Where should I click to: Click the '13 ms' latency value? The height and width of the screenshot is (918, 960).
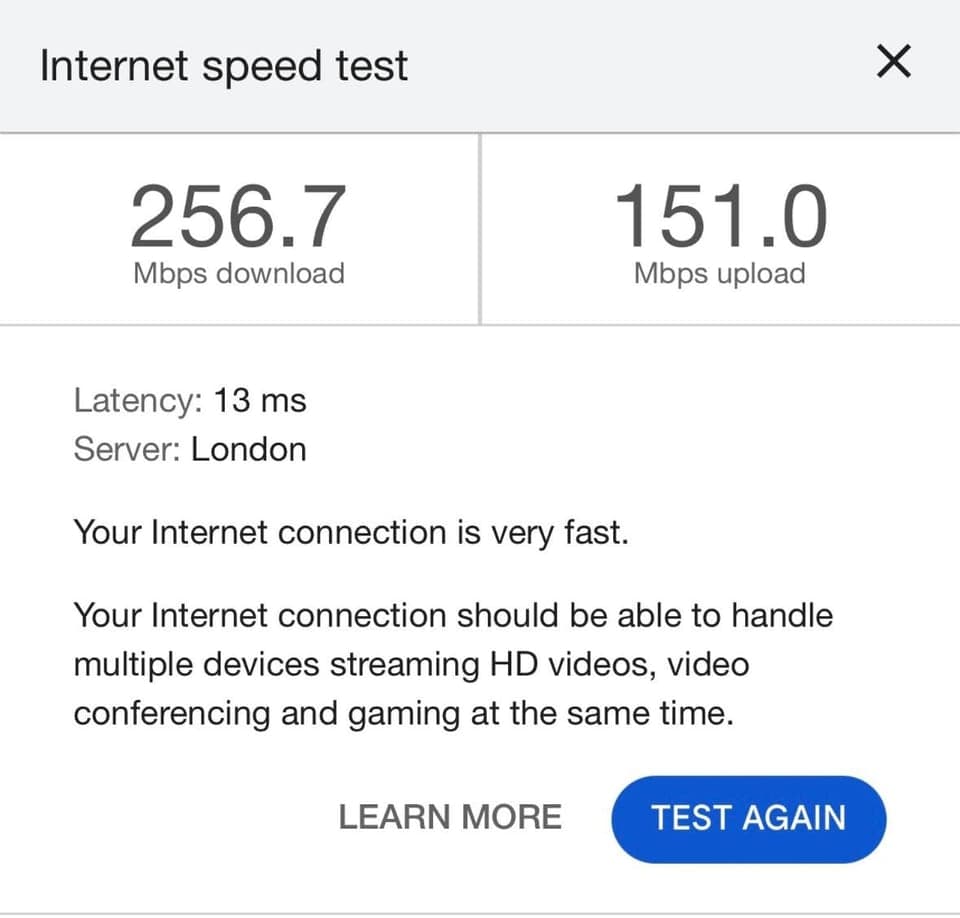(260, 401)
